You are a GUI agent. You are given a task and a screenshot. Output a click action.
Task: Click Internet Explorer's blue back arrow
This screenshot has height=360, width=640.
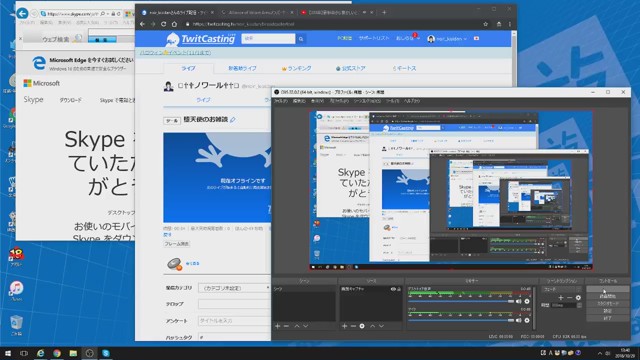pyautogui.click(x=22, y=13)
